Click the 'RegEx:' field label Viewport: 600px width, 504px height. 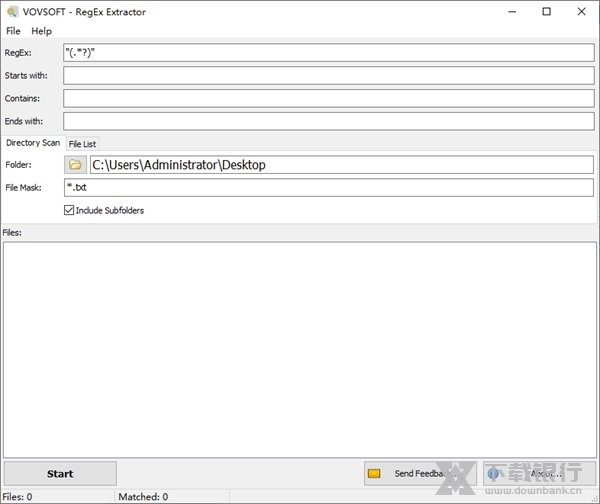[18, 53]
